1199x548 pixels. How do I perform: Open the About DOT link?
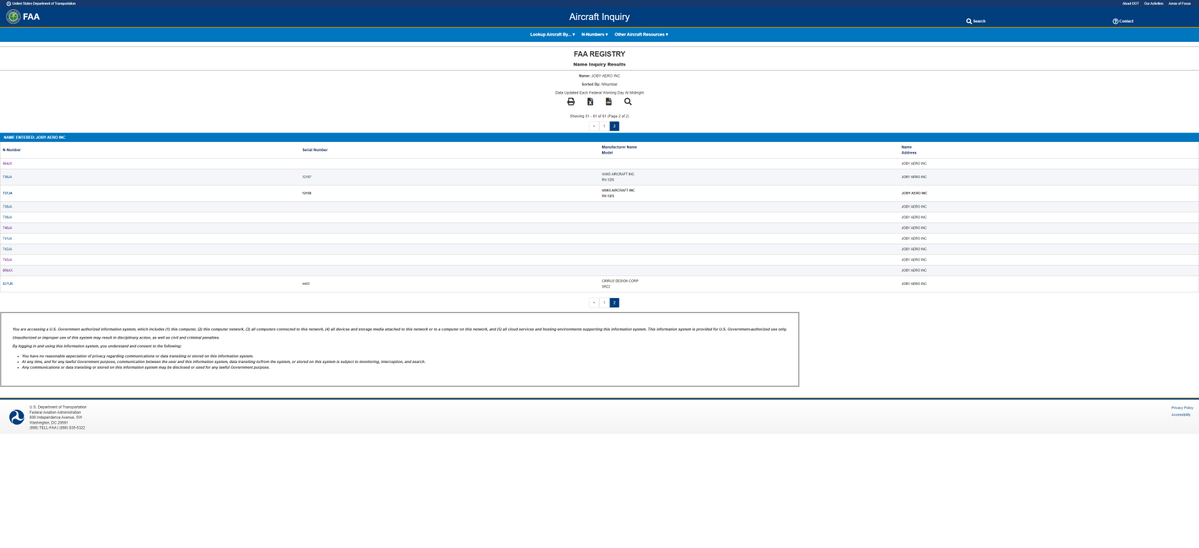[1130, 3]
